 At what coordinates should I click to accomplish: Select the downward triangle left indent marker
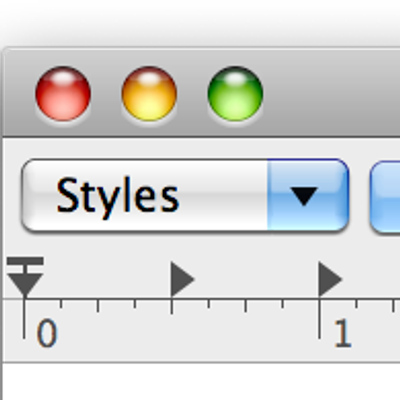[x=25, y=284]
